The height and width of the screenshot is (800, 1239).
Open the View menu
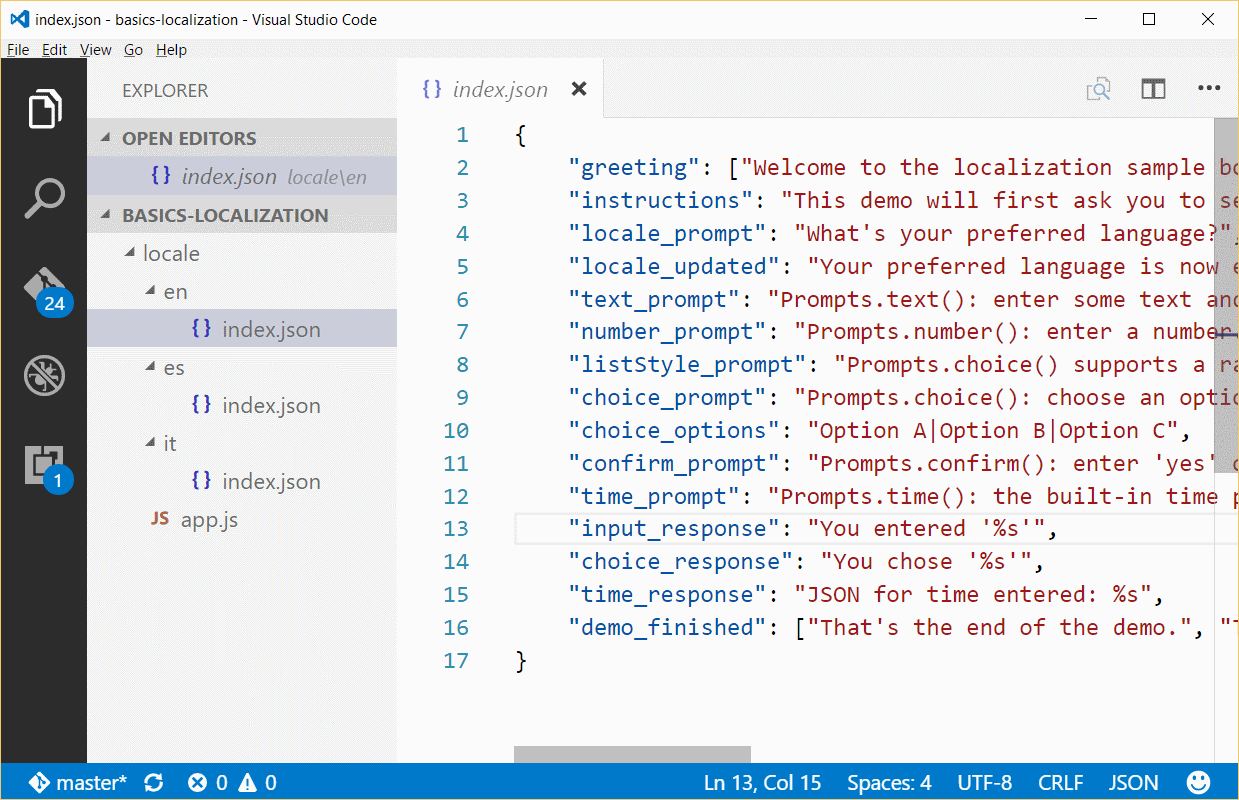pos(96,50)
